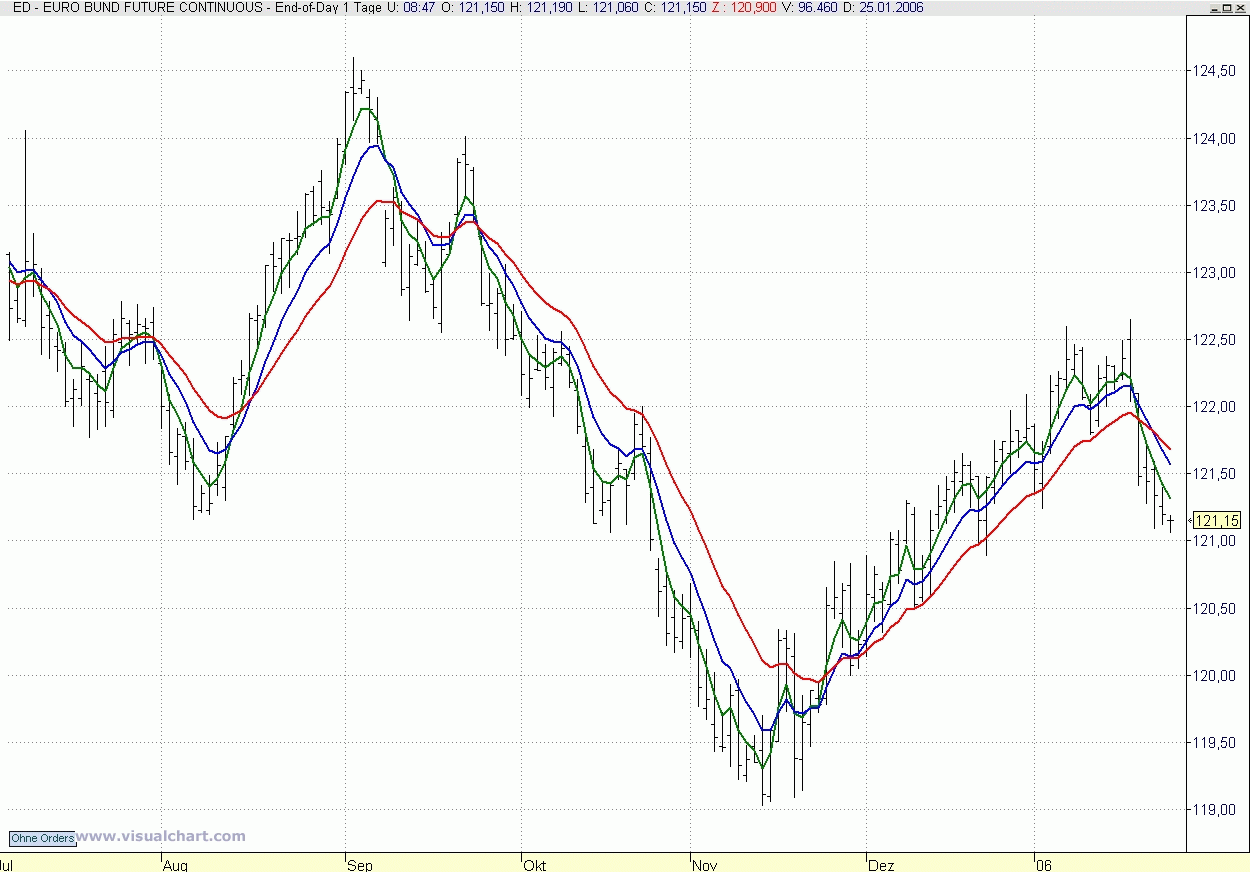Click the 121,50 price axis label
The image size is (1250, 872).
point(1214,474)
